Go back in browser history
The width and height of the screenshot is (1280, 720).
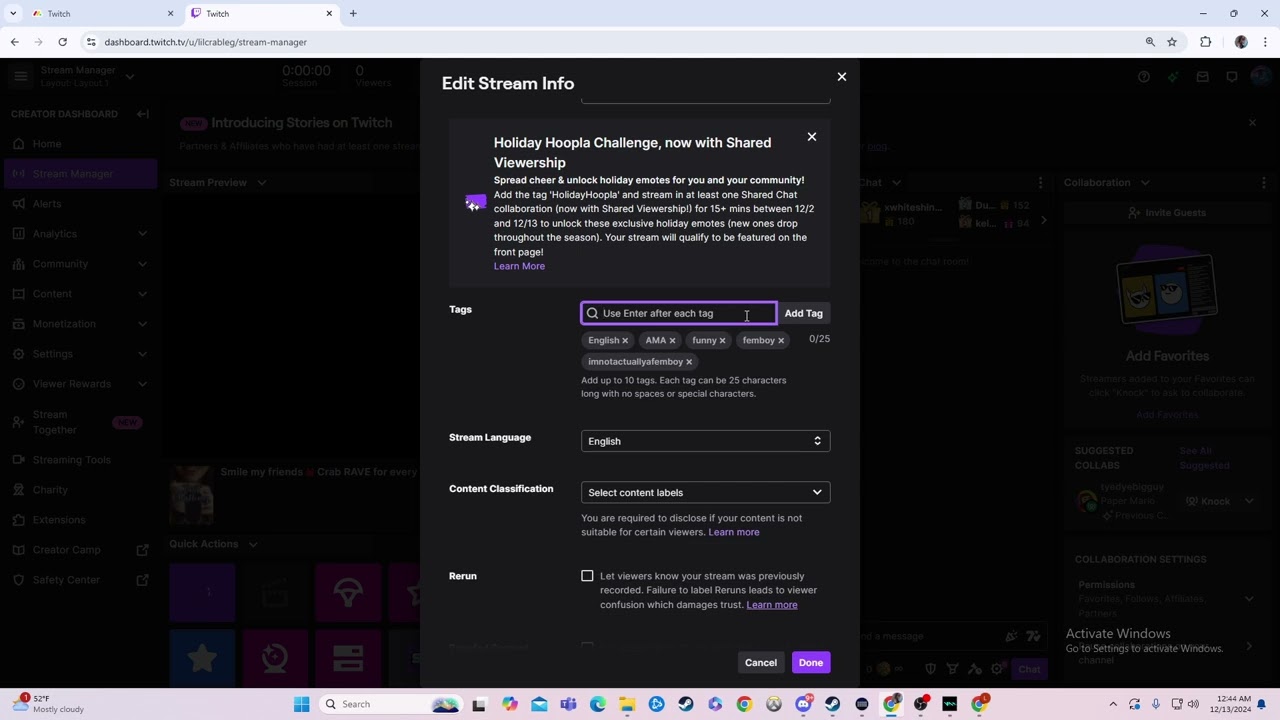coord(15,42)
